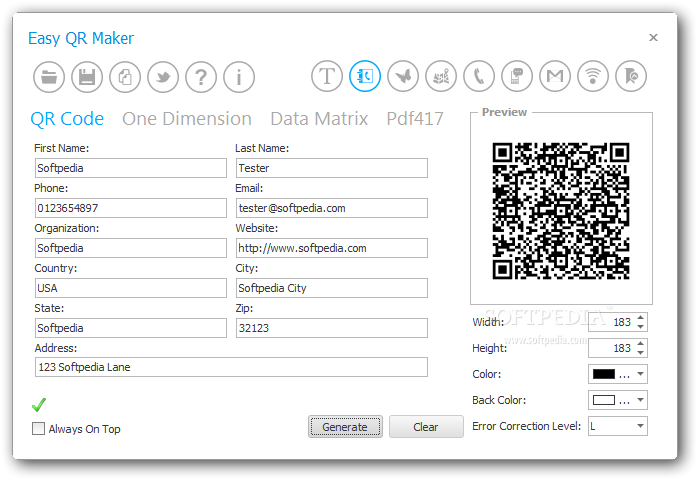Choose the bookmark QR type icon
The height and width of the screenshot is (480, 698).
click(631, 76)
